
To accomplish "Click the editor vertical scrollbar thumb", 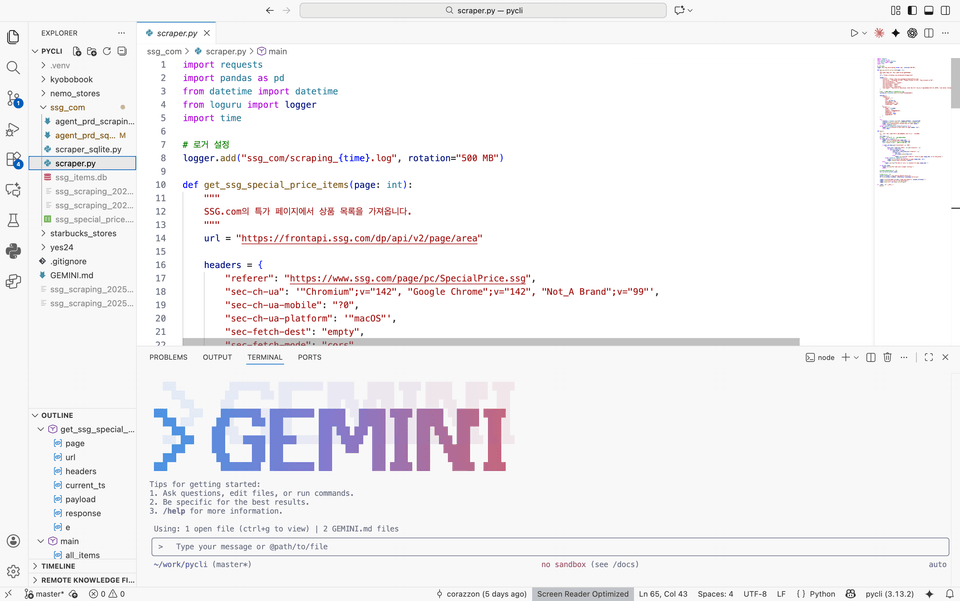I will pyautogui.click(x=955, y=83).
